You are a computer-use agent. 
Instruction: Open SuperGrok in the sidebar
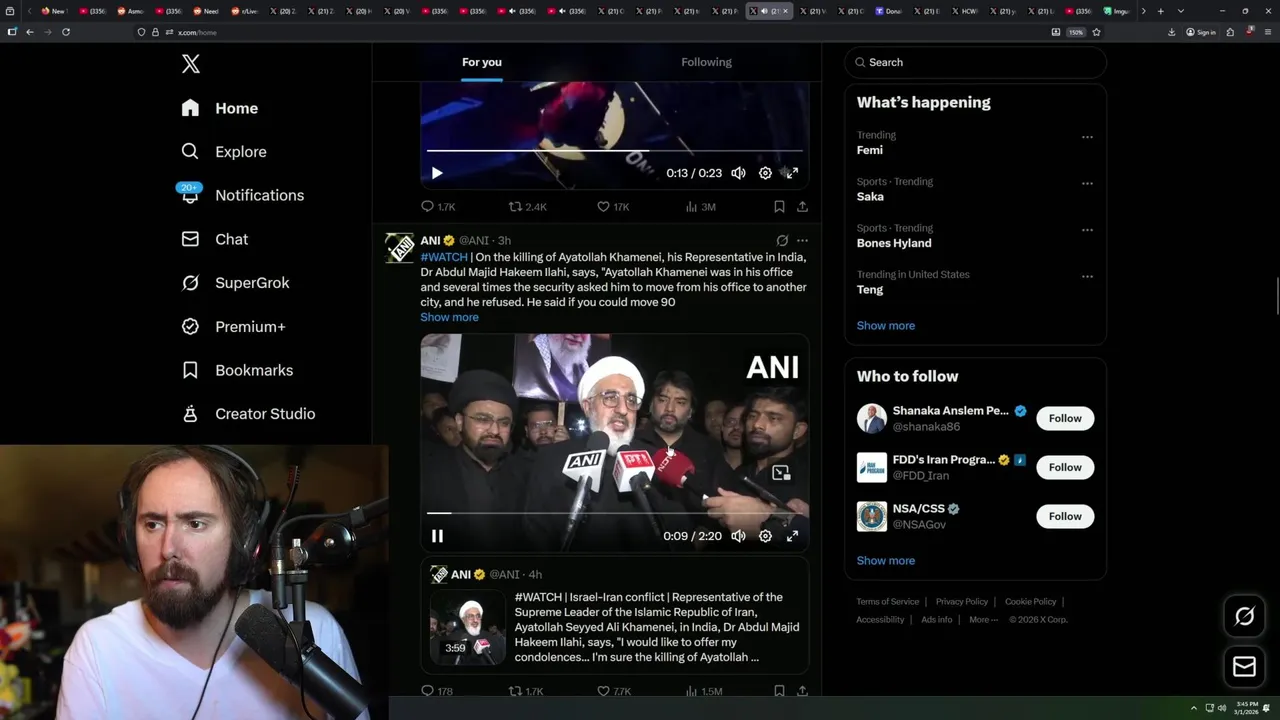235,283
